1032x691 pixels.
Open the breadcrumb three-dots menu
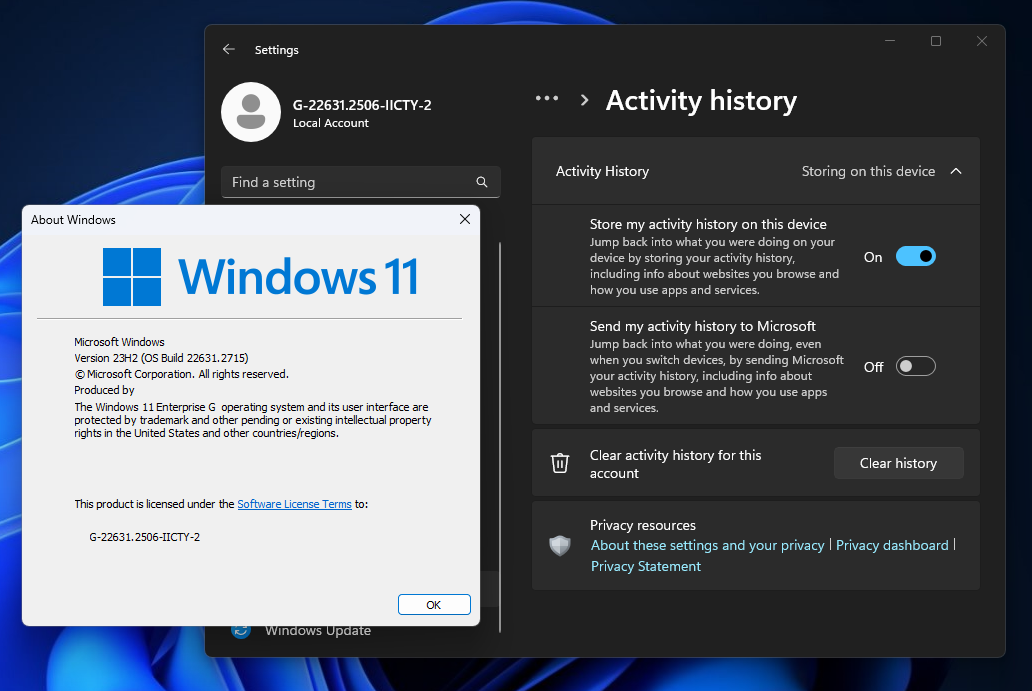546,99
